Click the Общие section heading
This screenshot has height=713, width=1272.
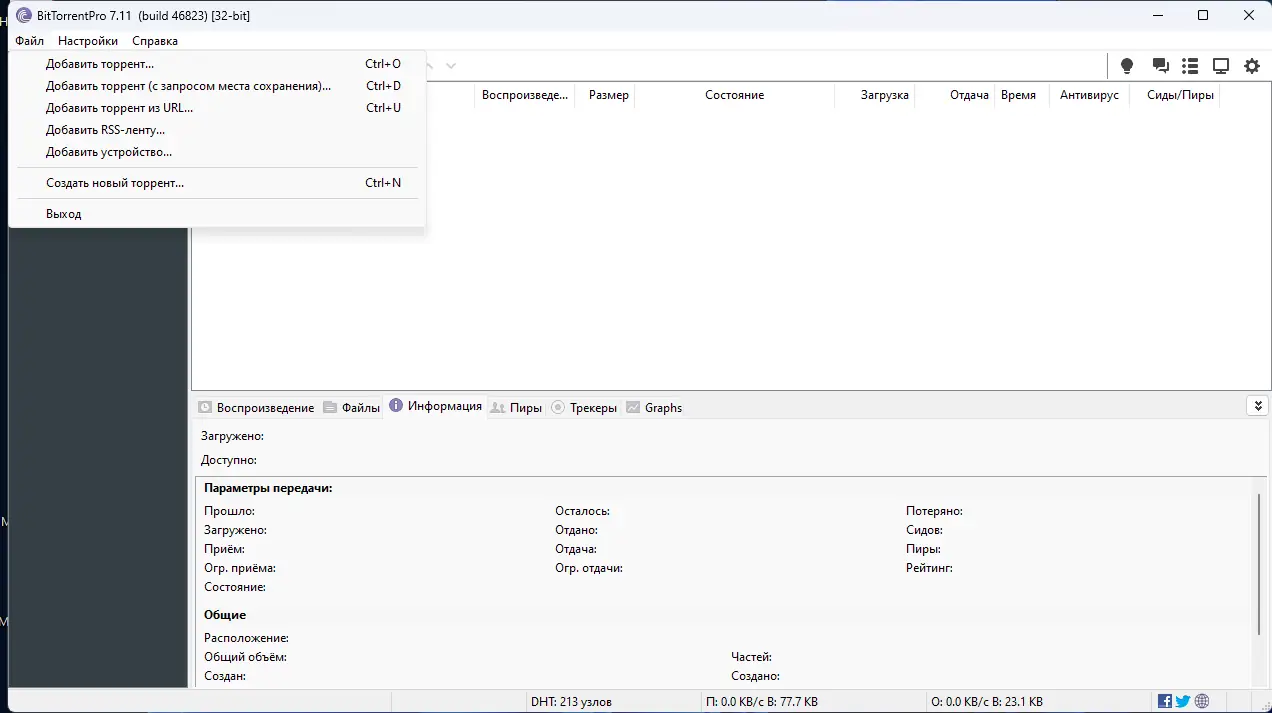pyautogui.click(x=225, y=615)
